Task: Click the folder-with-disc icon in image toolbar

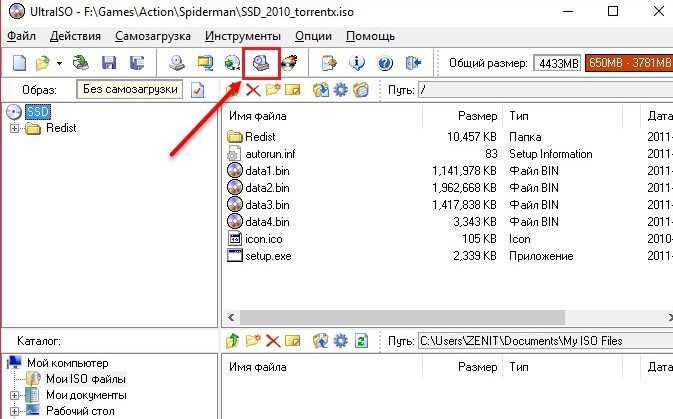Action: click(x=361, y=90)
